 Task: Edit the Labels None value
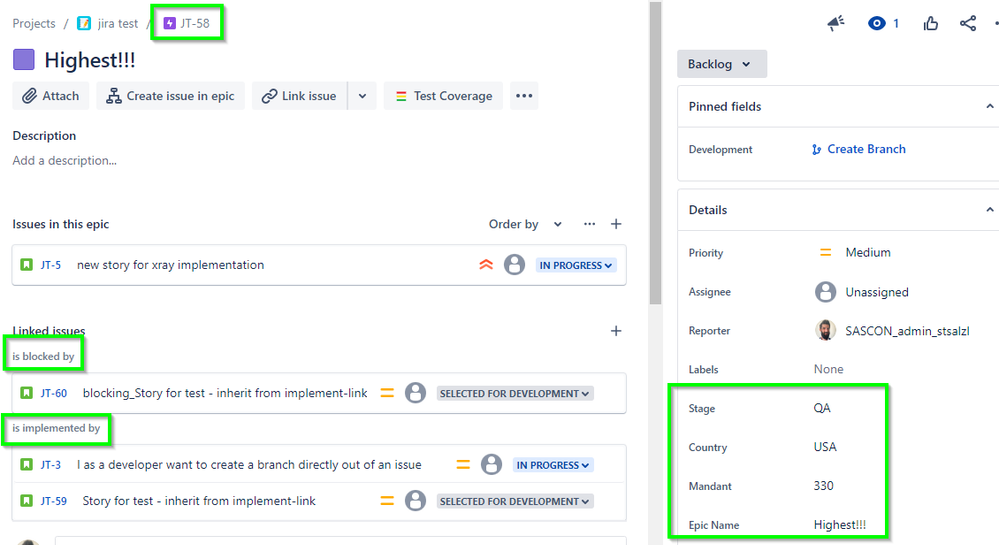click(x=828, y=369)
